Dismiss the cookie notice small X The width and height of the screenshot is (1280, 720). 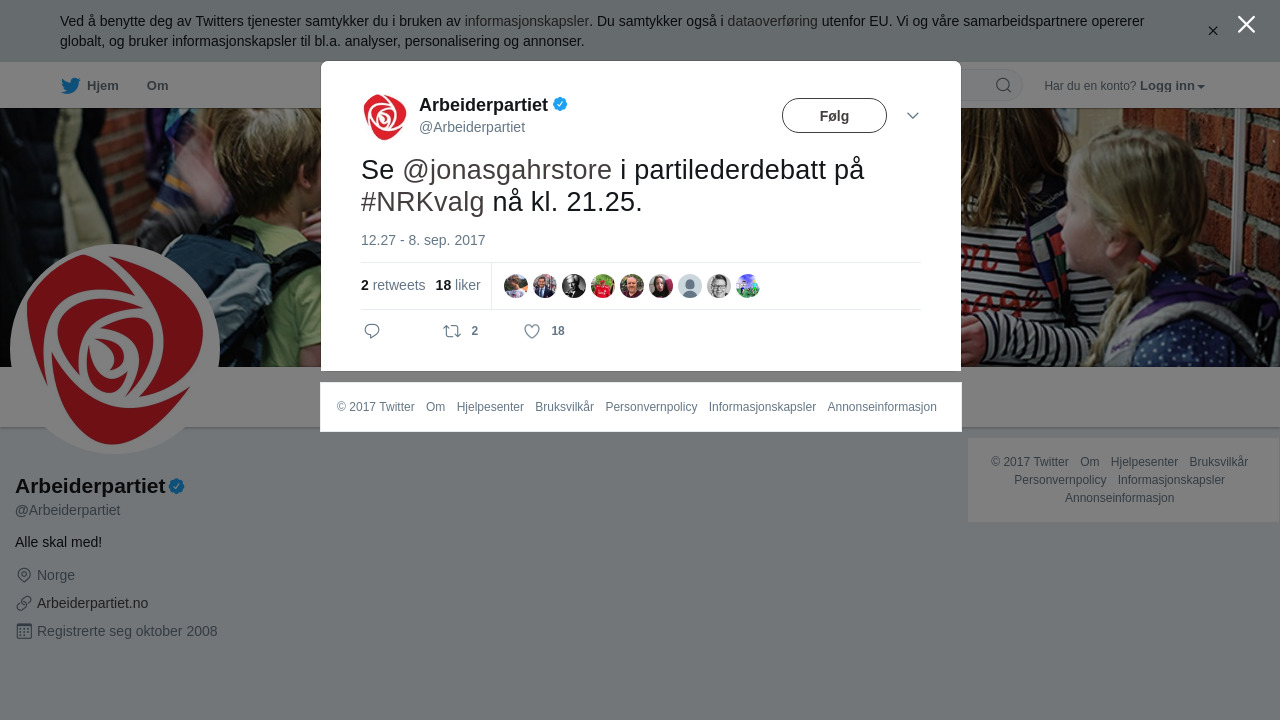coord(1213,31)
